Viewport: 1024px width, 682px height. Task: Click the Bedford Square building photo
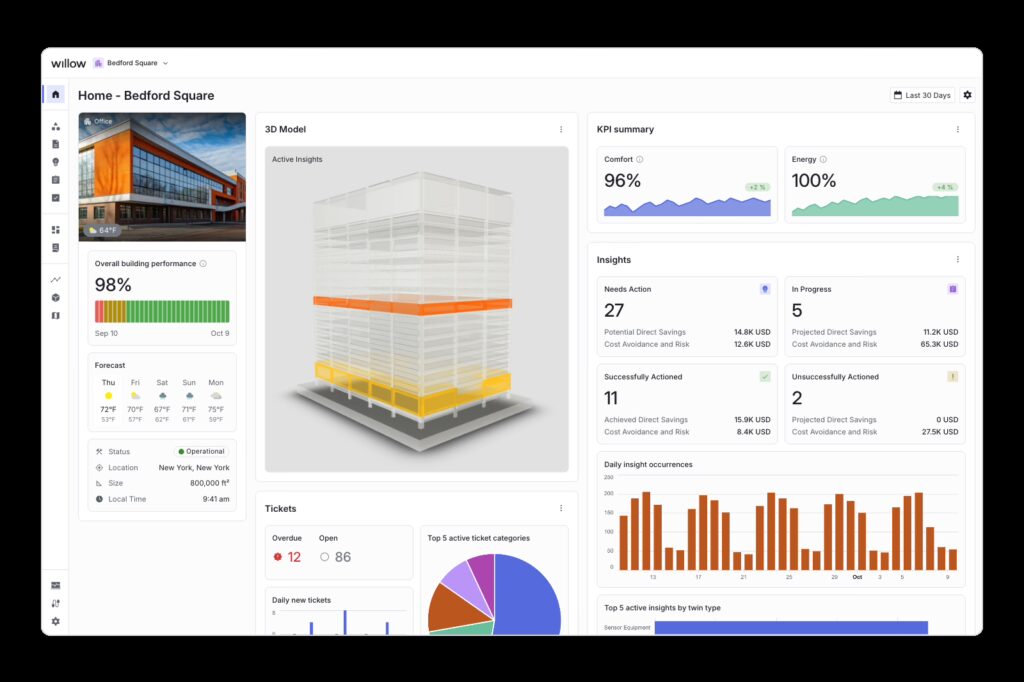[162, 177]
